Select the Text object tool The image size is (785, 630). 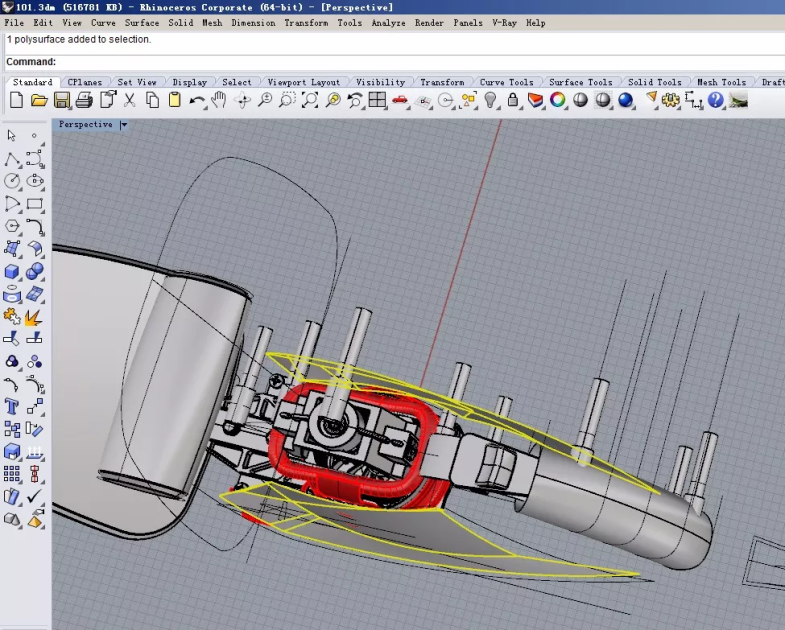[12, 406]
